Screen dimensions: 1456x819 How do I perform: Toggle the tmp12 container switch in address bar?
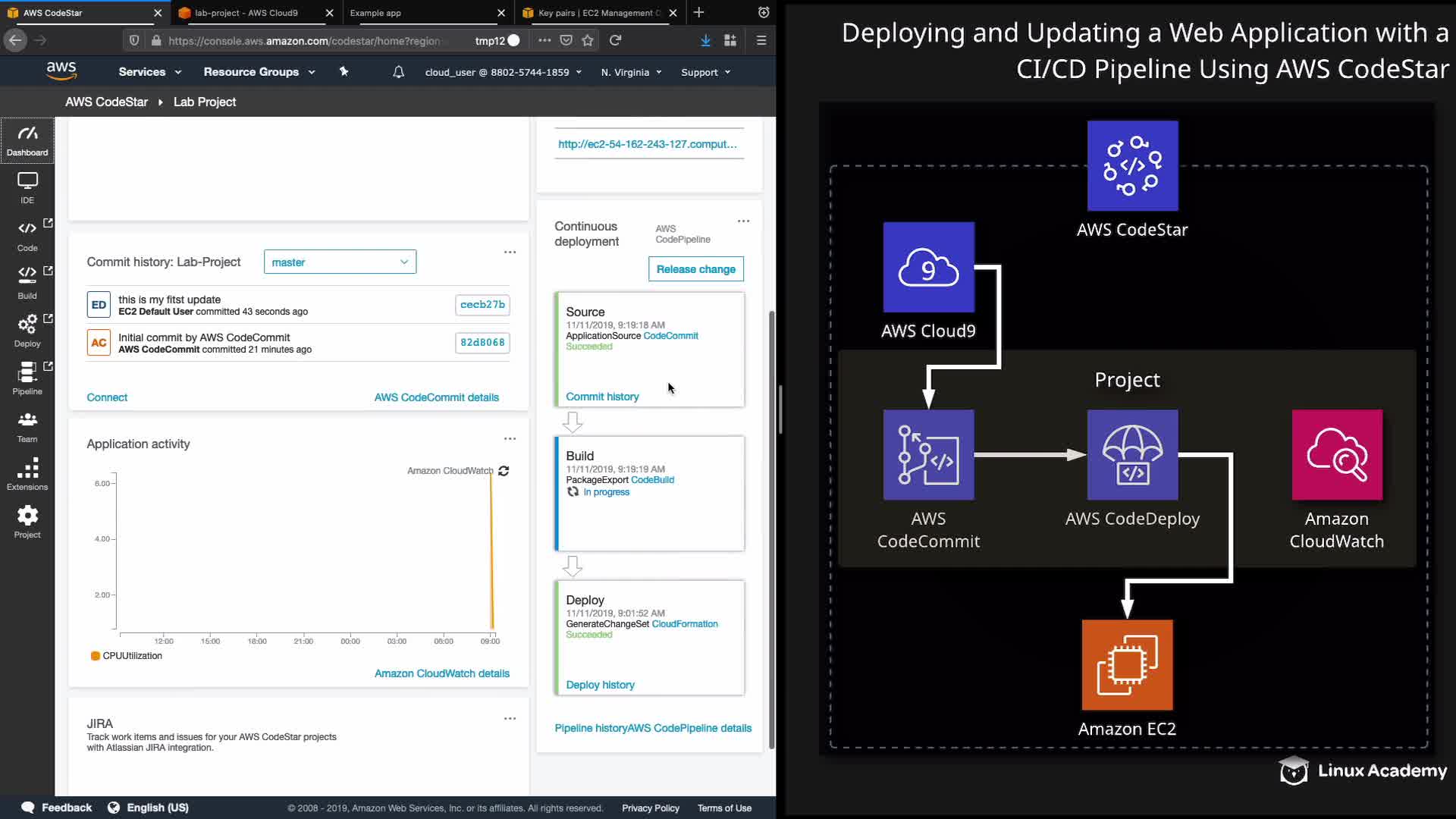(x=513, y=40)
